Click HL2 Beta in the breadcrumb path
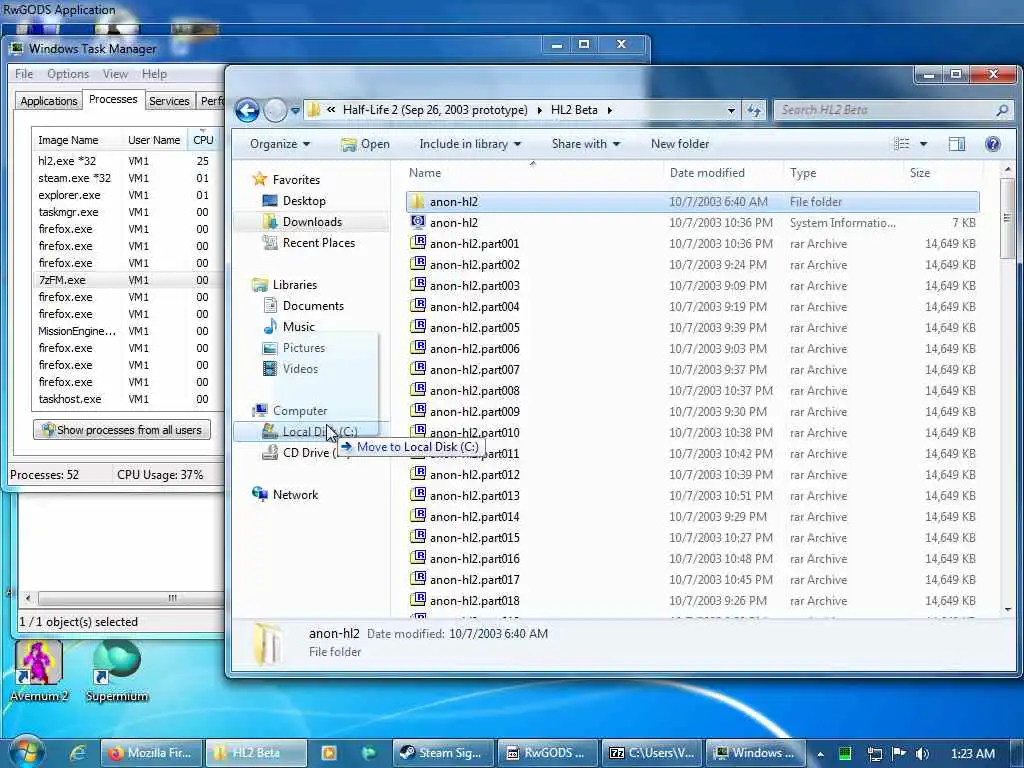 574,110
